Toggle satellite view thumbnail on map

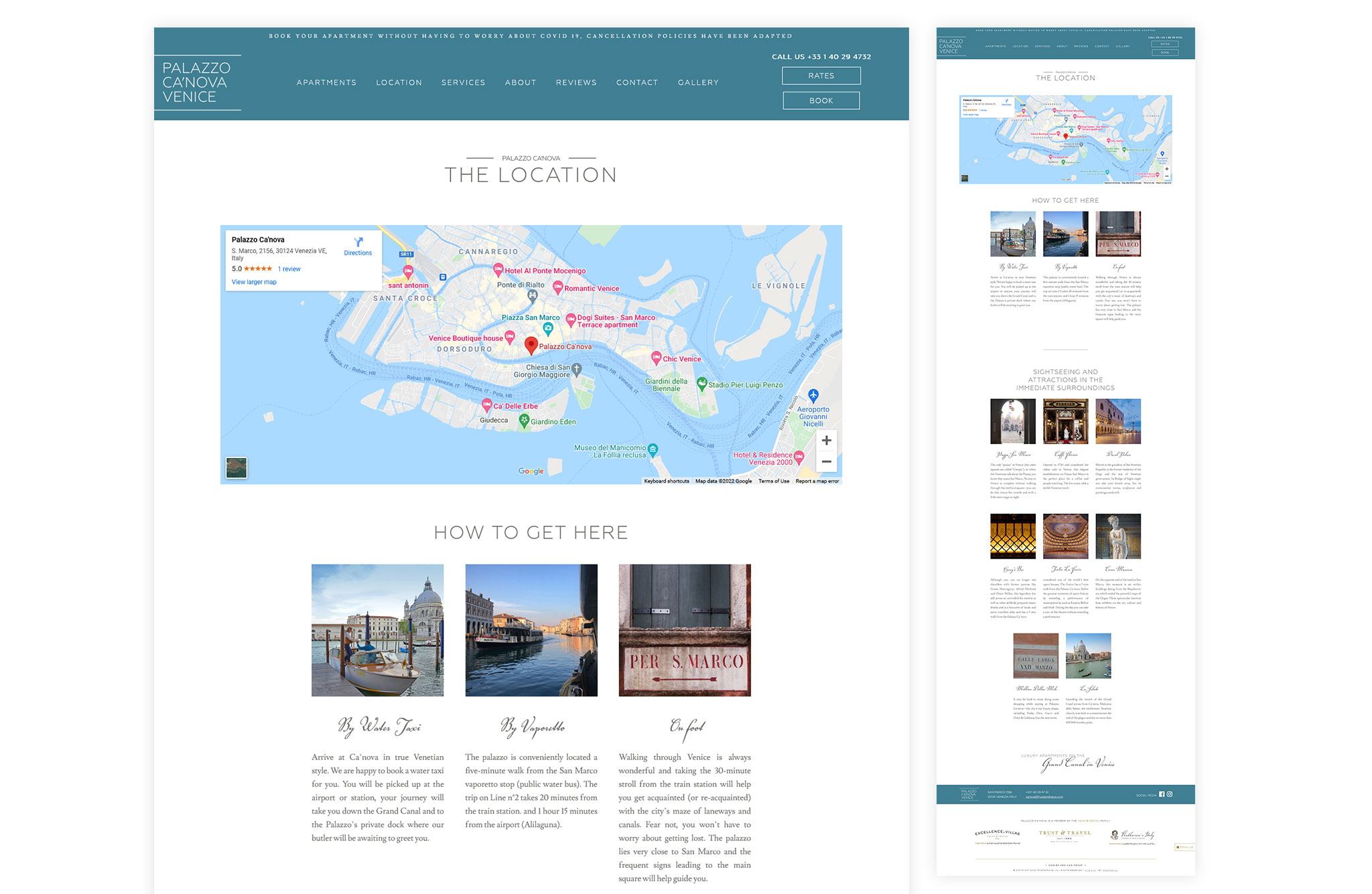coord(236,467)
